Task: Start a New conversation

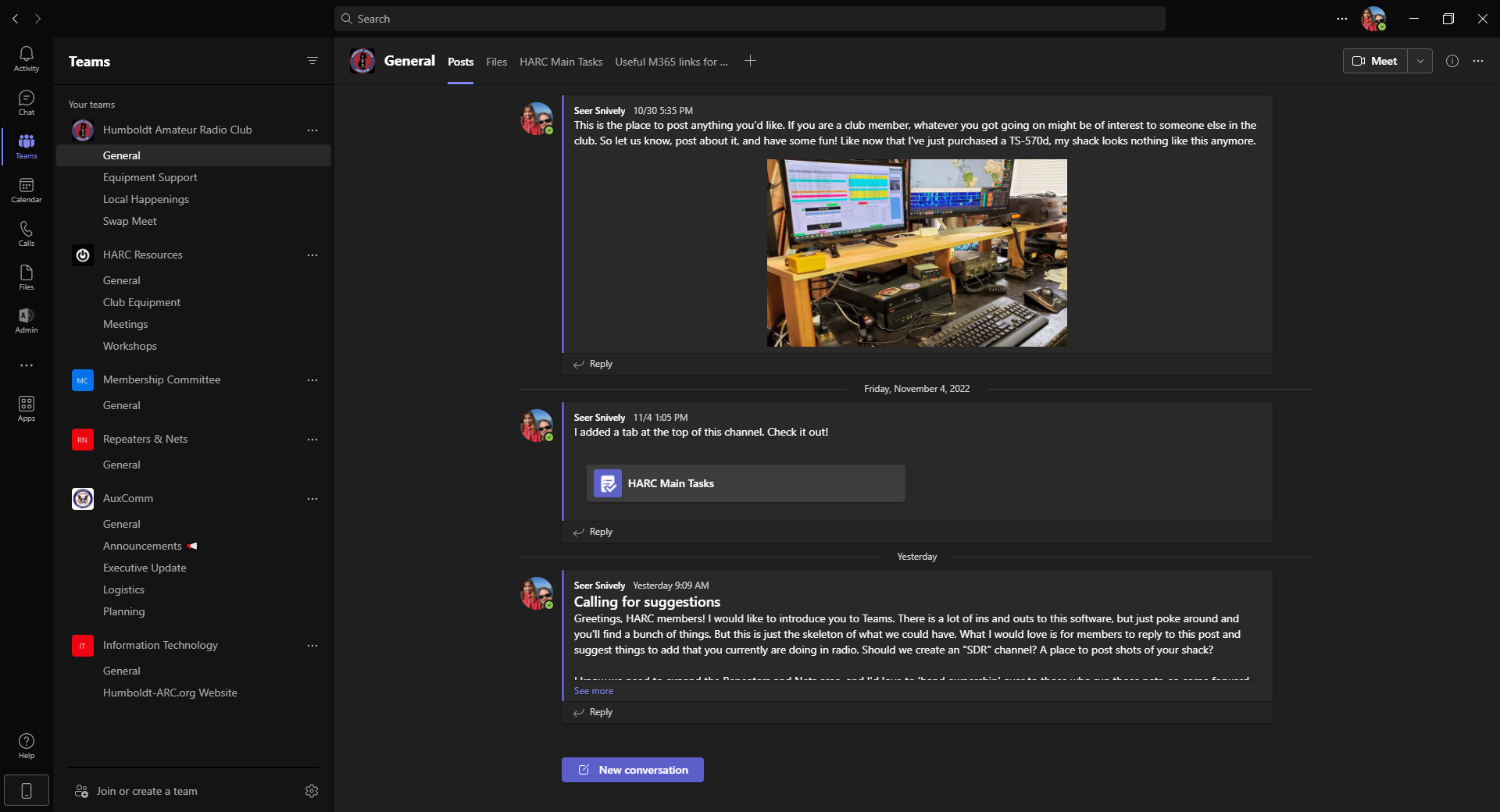Action: coord(633,770)
